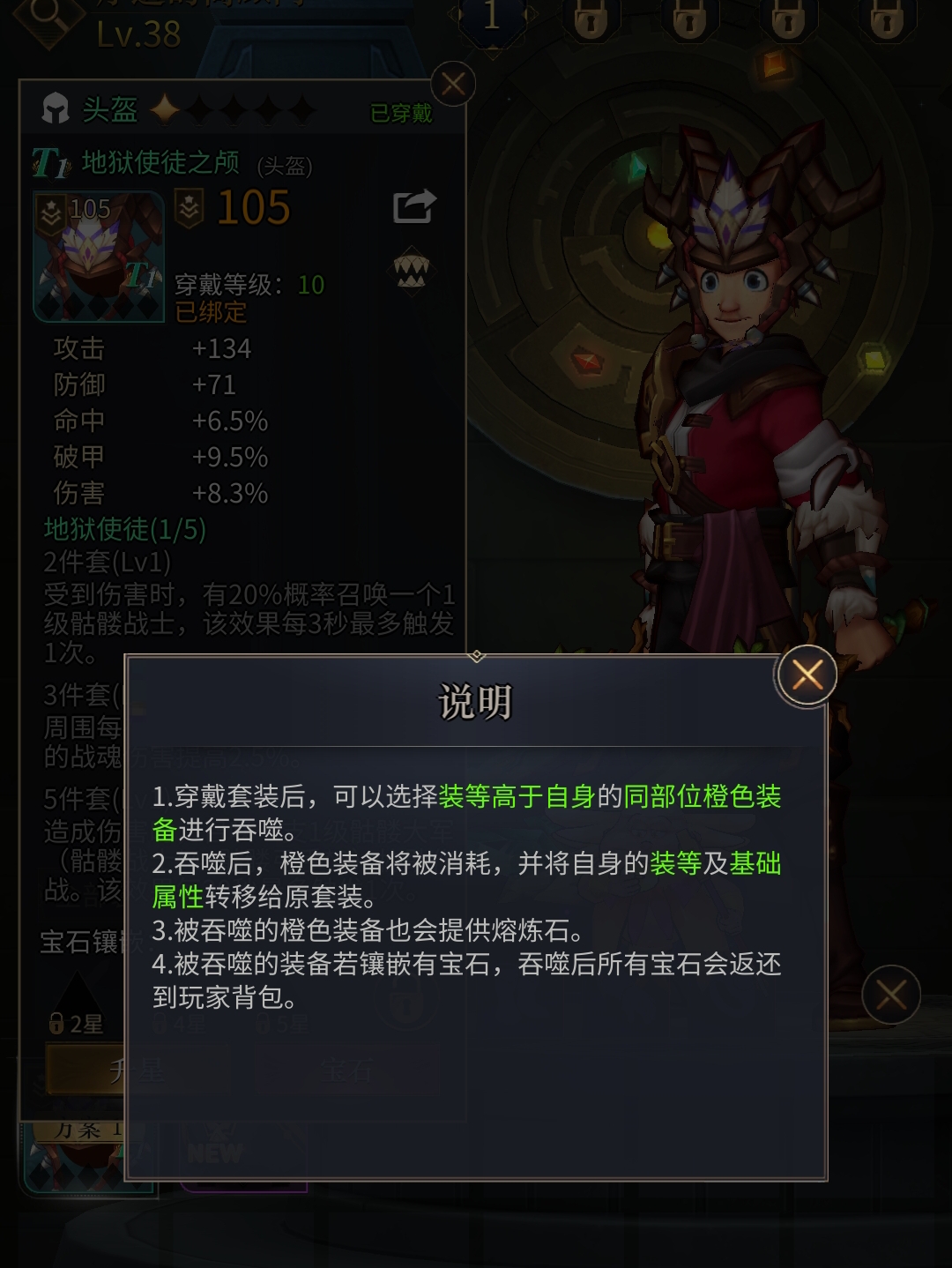Screen dimensions: 952x1268
Task: Select the teal gem on rune circle
Action: click(x=638, y=167)
